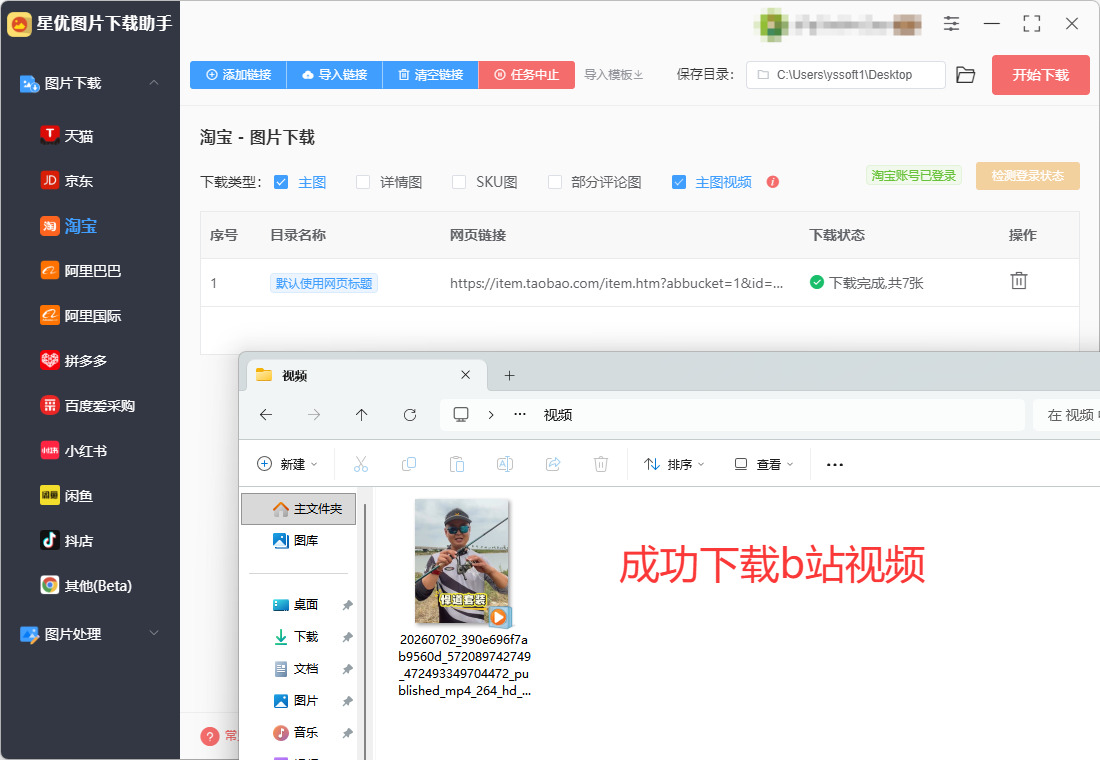
Task: Click the 添加链接 button
Action: (x=239, y=75)
